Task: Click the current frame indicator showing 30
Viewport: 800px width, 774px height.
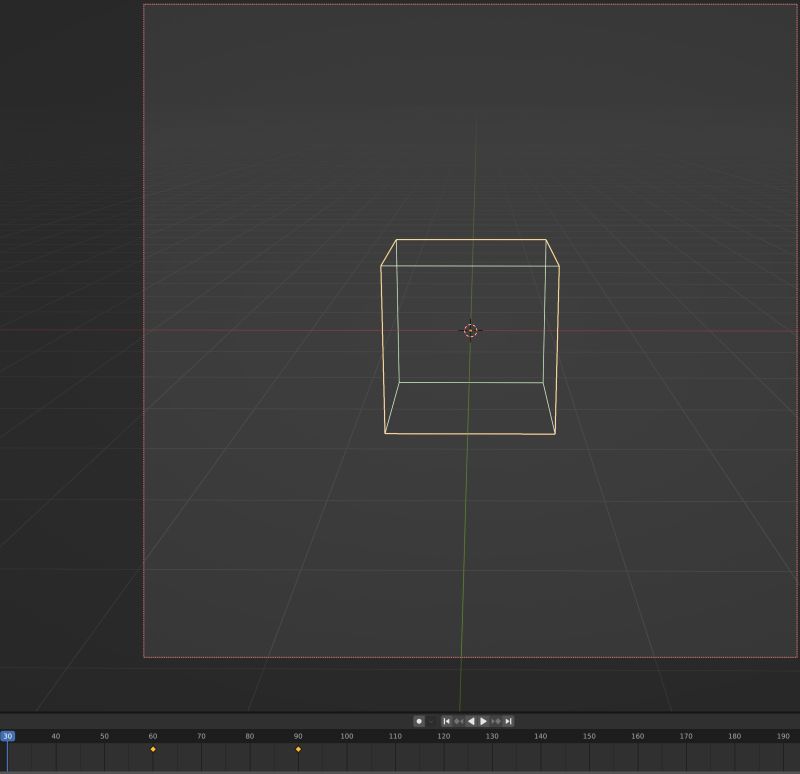Action: [8, 735]
